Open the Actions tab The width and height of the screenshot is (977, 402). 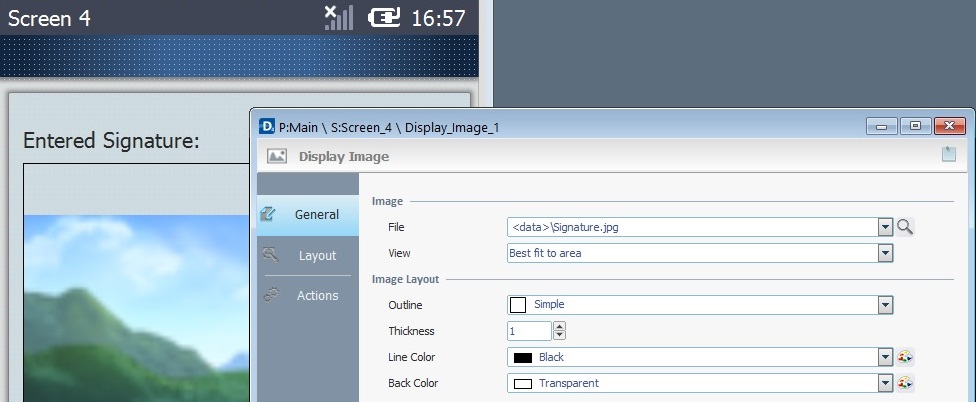pyautogui.click(x=308, y=295)
